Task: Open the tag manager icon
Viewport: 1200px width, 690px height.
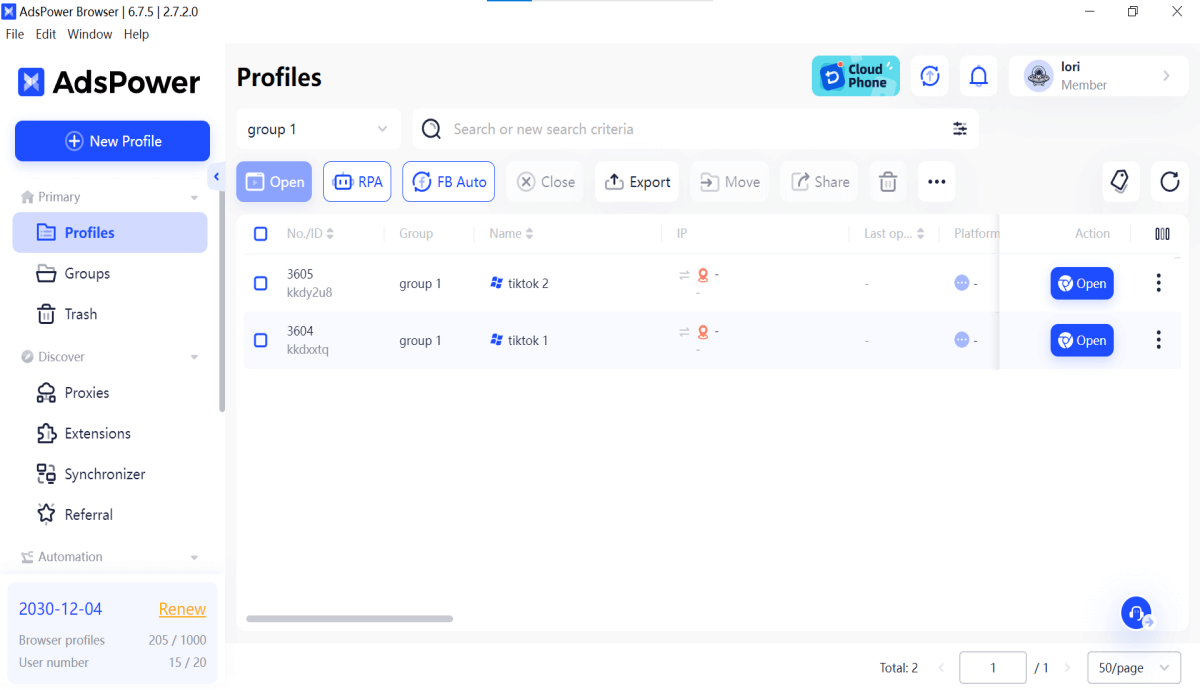Action: (1121, 182)
